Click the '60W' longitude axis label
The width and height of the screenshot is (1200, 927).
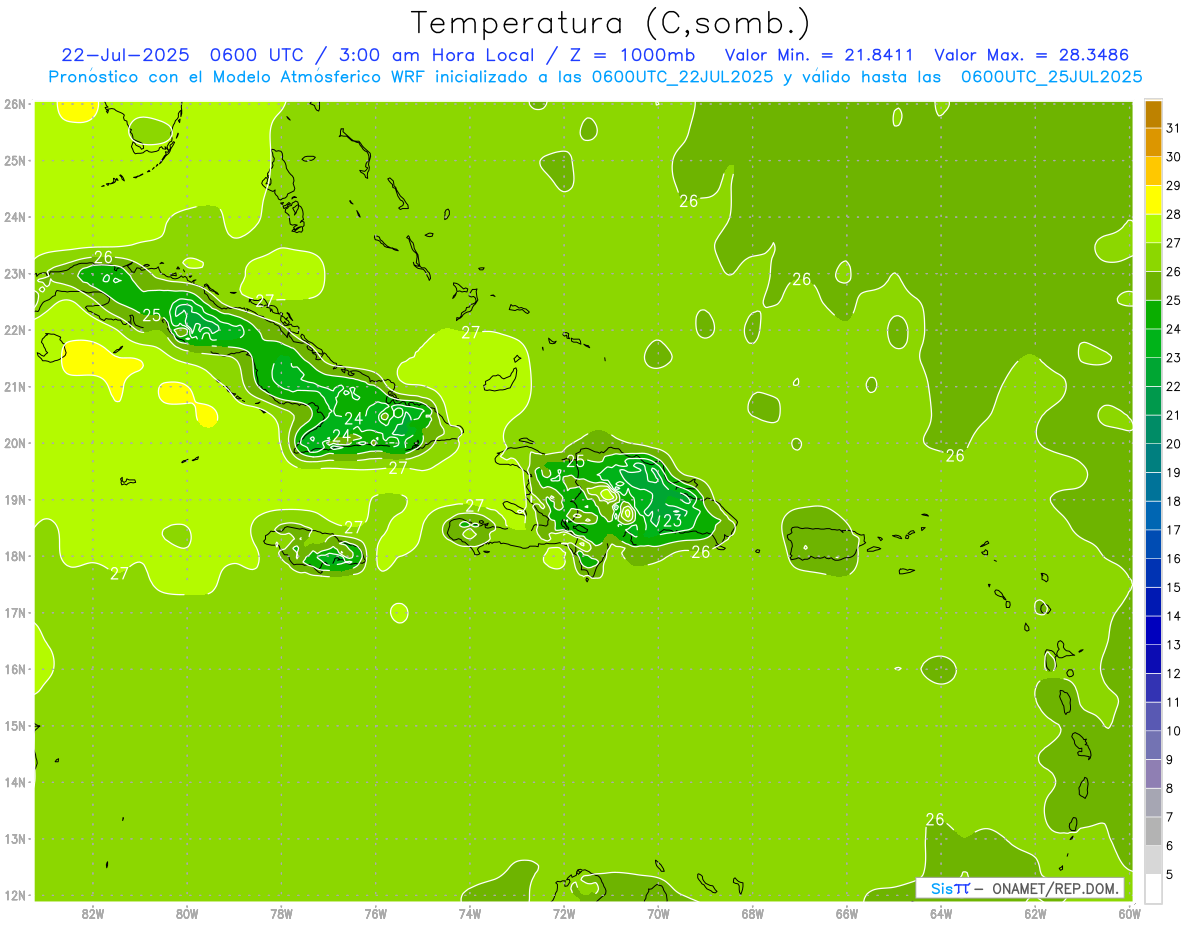tap(1129, 913)
